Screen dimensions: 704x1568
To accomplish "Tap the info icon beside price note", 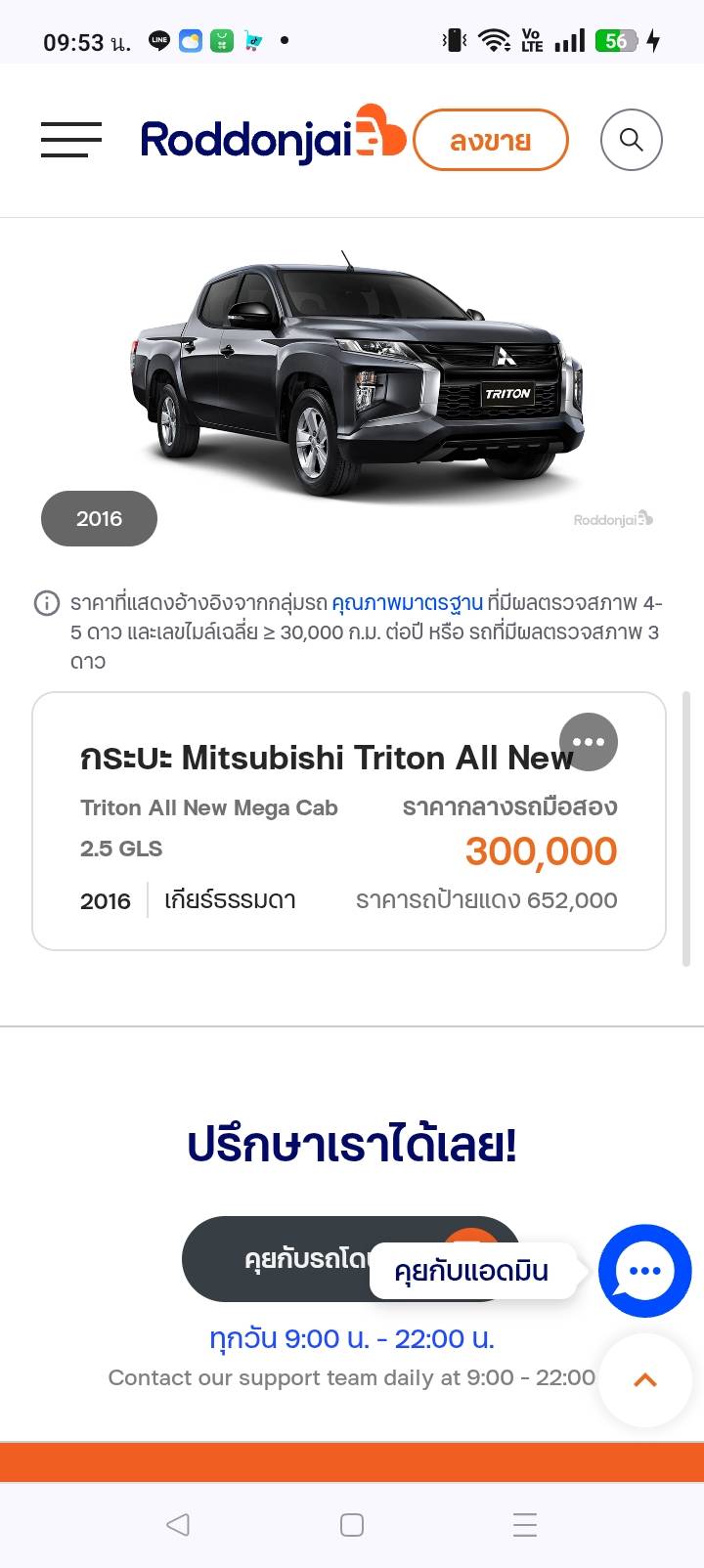I will [x=47, y=603].
